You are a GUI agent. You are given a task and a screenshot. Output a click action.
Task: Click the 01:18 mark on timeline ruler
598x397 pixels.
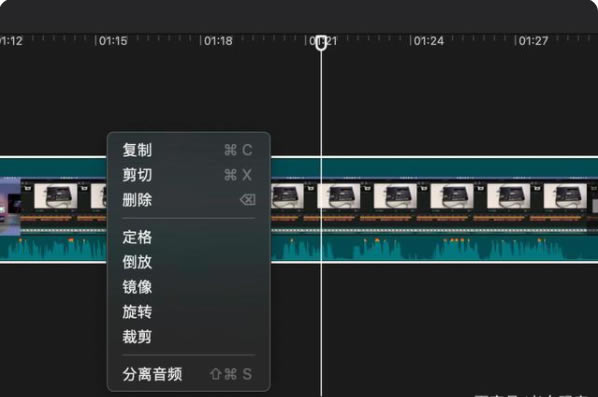218,40
